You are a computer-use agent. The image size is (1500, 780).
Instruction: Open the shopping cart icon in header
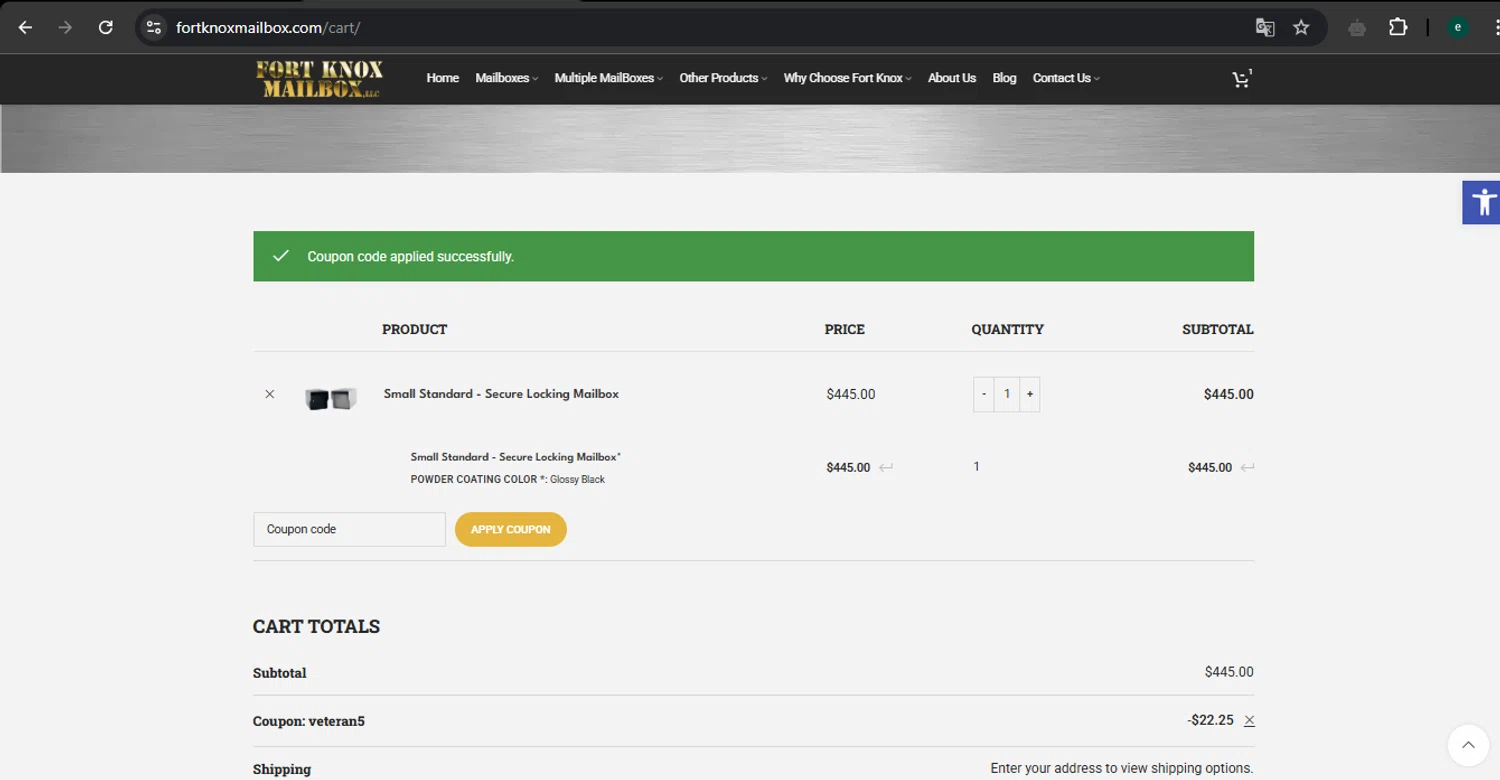click(1241, 78)
